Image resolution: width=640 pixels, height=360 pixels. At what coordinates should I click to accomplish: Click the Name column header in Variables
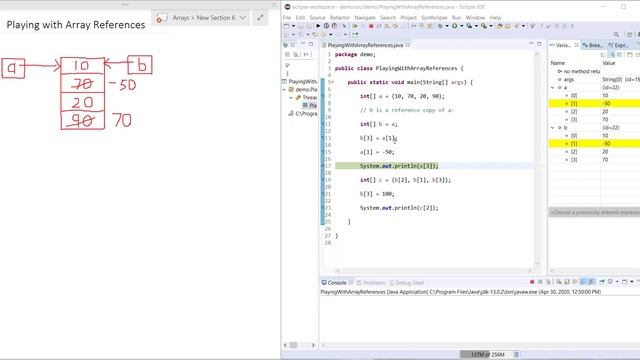point(558,63)
